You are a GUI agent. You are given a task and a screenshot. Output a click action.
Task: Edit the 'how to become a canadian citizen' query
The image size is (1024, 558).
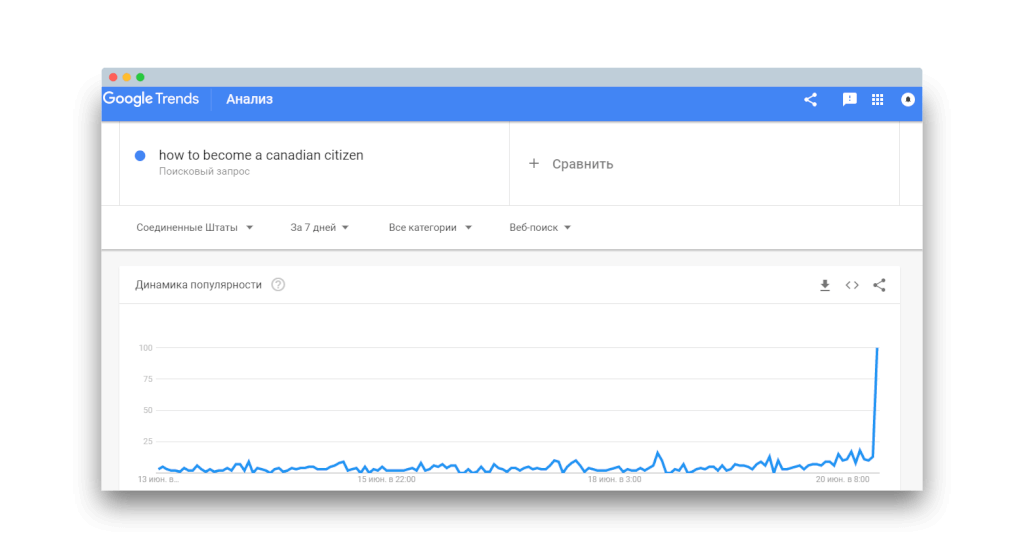(261, 155)
